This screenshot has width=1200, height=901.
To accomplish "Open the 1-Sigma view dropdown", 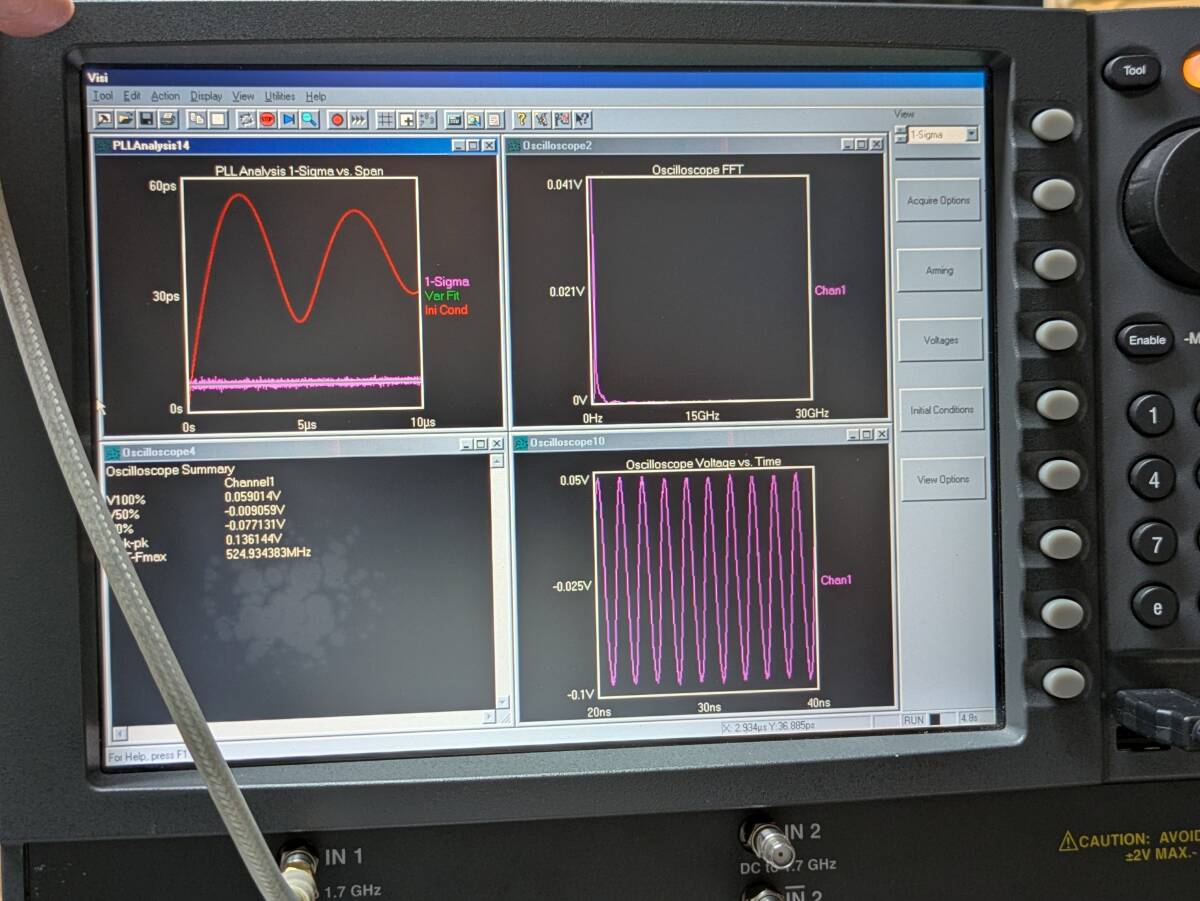I will point(971,134).
